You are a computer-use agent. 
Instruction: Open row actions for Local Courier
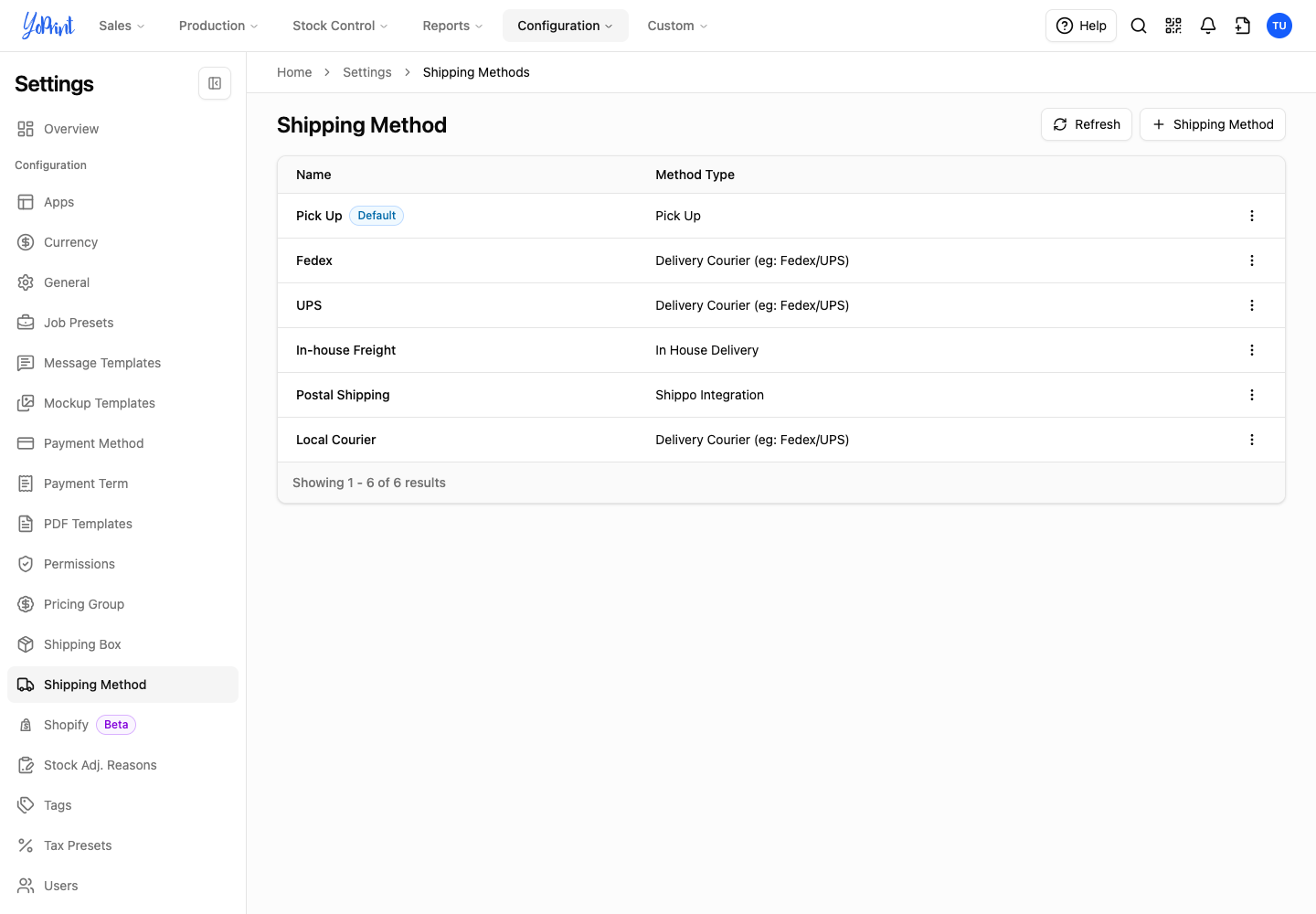1252,440
